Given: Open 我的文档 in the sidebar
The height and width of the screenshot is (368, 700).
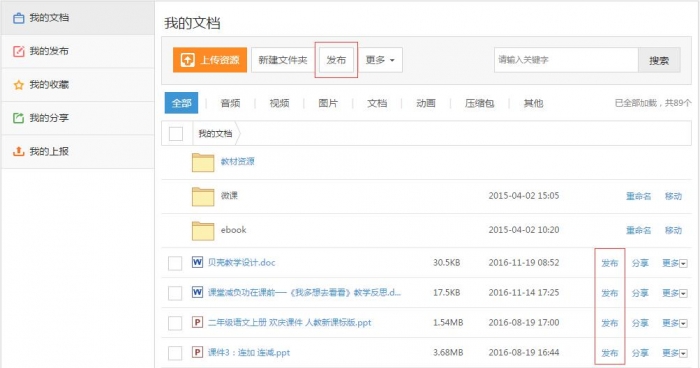Looking at the screenshot, I should point(78,18).
